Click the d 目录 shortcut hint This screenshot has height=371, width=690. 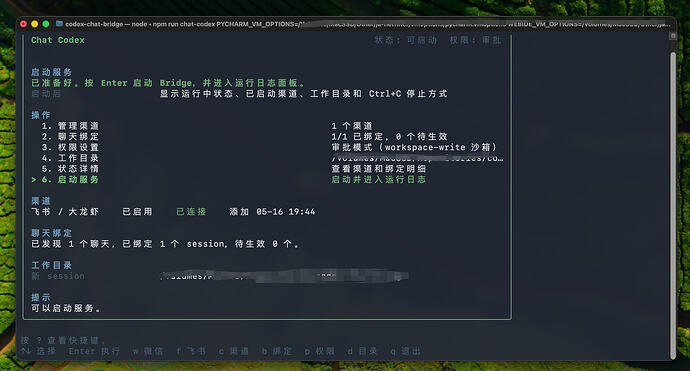(363, 351)
